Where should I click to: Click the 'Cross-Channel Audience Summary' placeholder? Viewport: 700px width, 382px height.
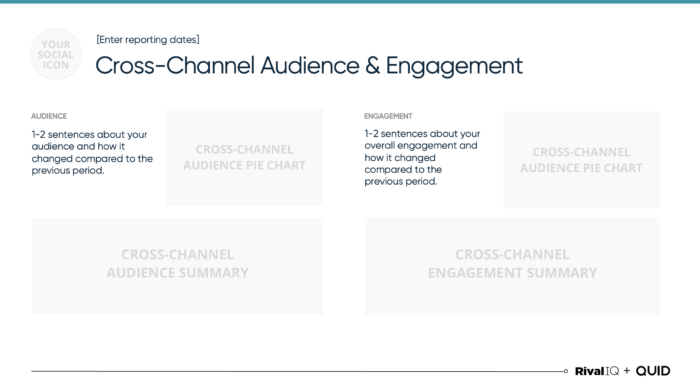[177, 266]
